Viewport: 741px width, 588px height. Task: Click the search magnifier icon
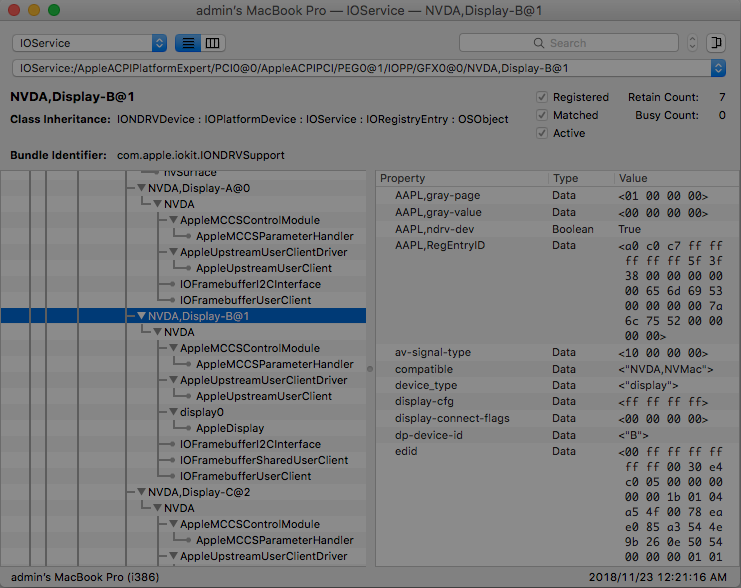click(x=538, y=43)
